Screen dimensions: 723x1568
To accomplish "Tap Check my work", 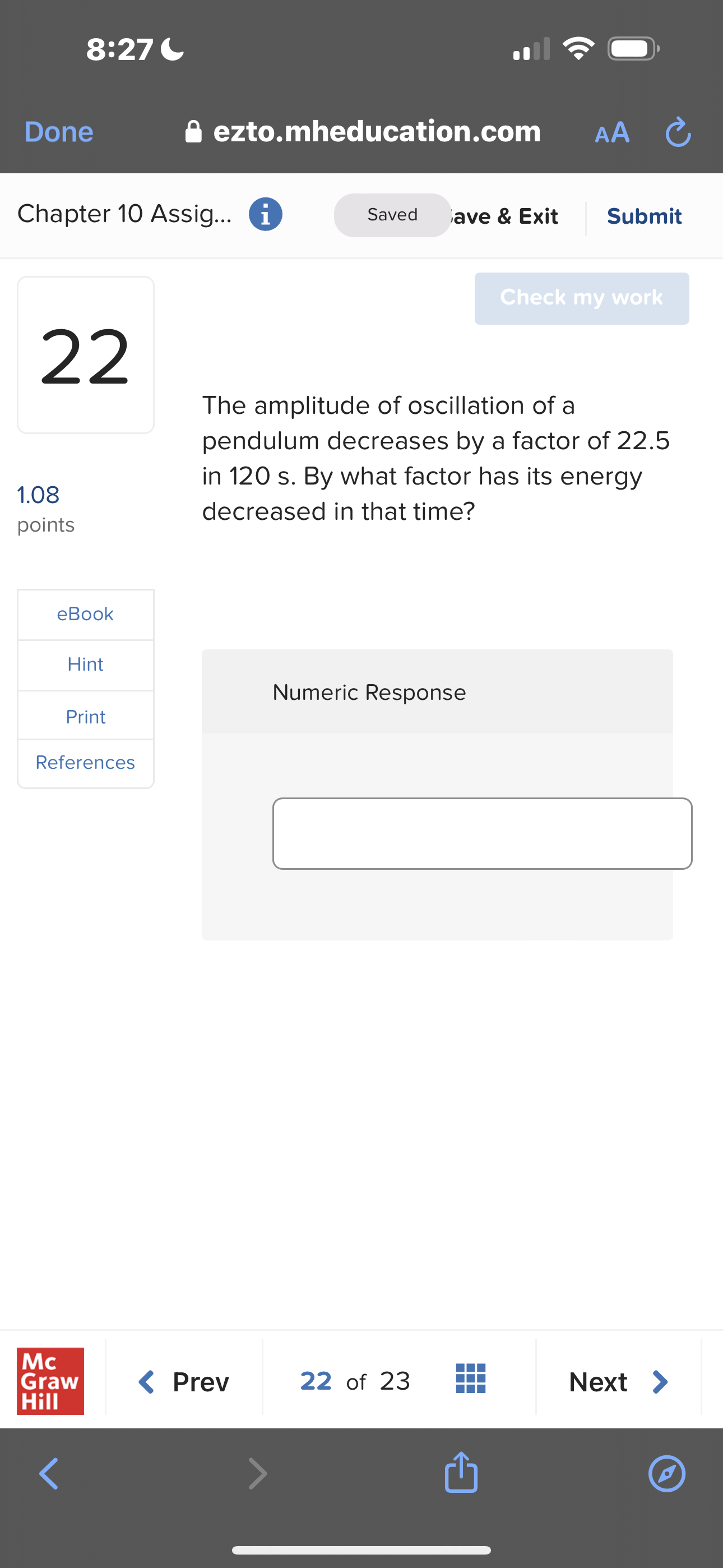I will [581, 298].
